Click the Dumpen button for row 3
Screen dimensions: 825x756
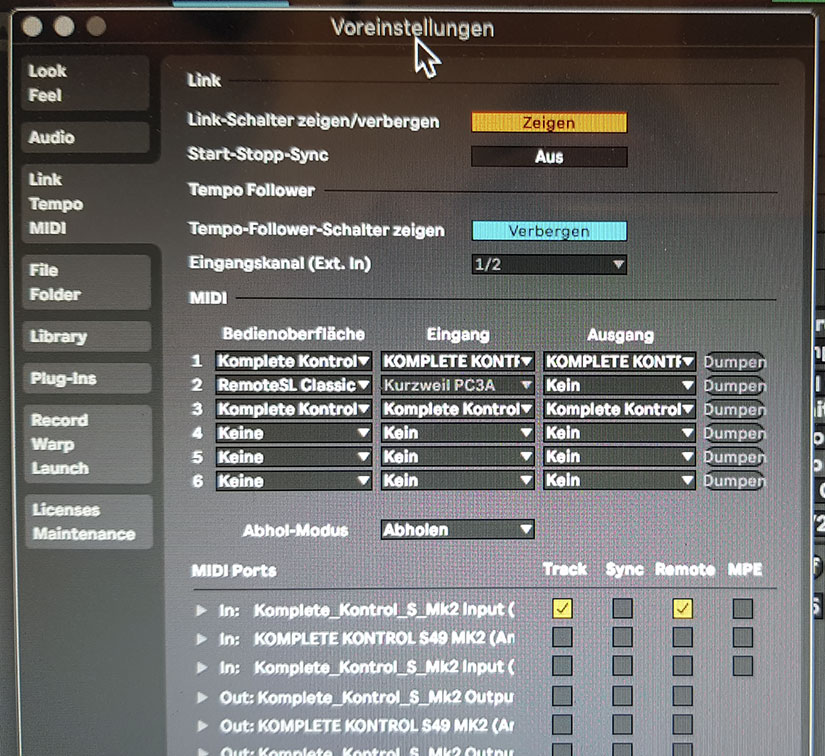coord(735,409)
